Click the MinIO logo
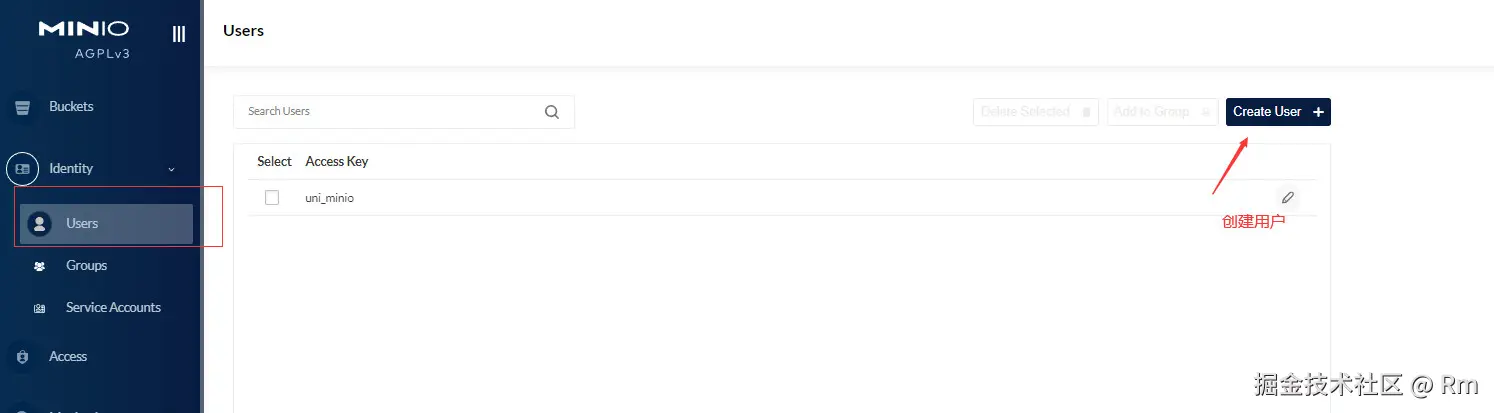 coord(84,29)
